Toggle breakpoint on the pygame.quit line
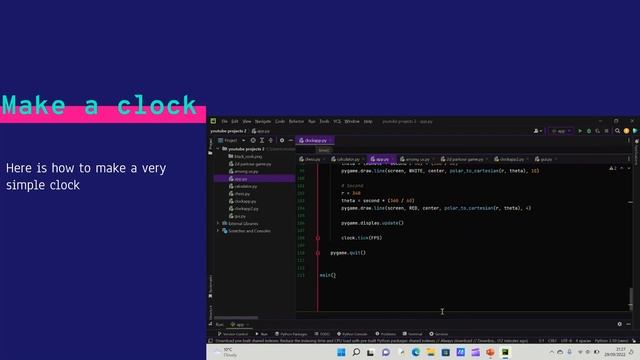This screenshot has width=640, height=360. point(318,253)
